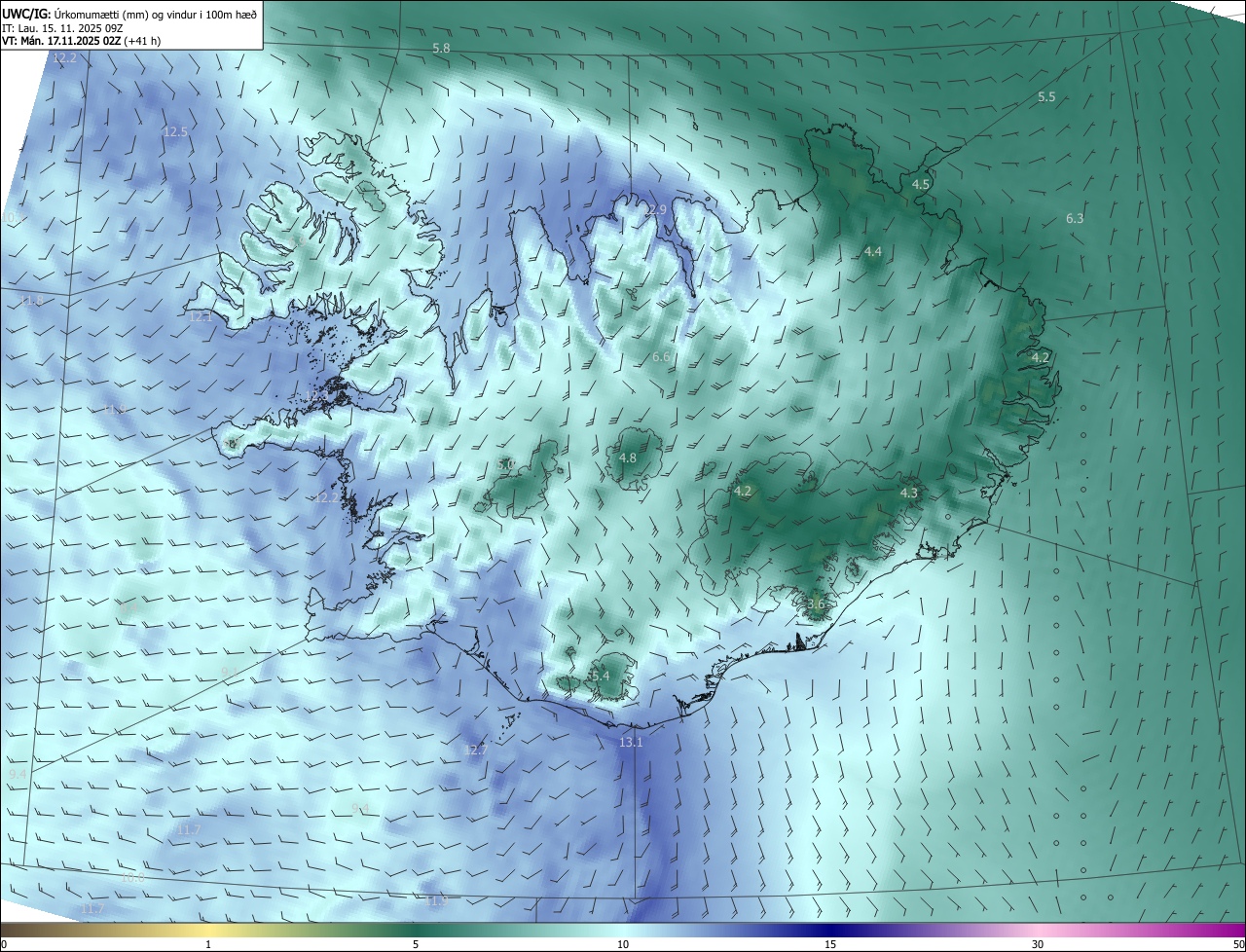Click the 6.6 value label
Screen dimensions: 1246x952
point(661,357)
